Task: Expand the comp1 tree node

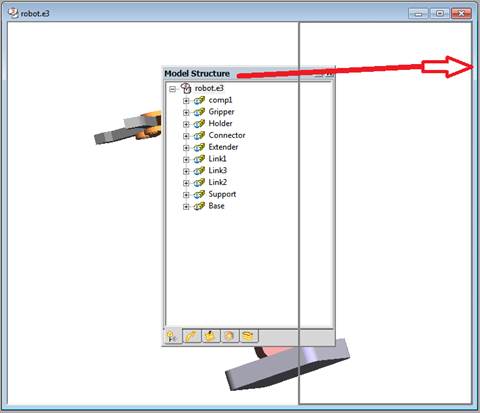Action: [x=186, y=101]
